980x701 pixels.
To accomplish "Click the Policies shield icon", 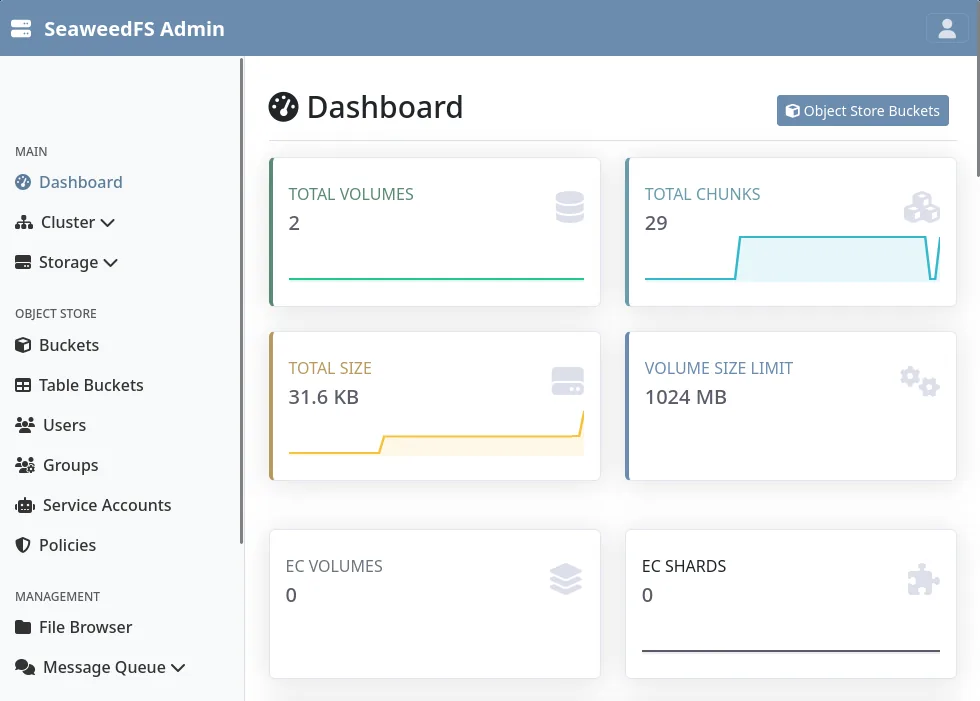I will click(23, 545).
